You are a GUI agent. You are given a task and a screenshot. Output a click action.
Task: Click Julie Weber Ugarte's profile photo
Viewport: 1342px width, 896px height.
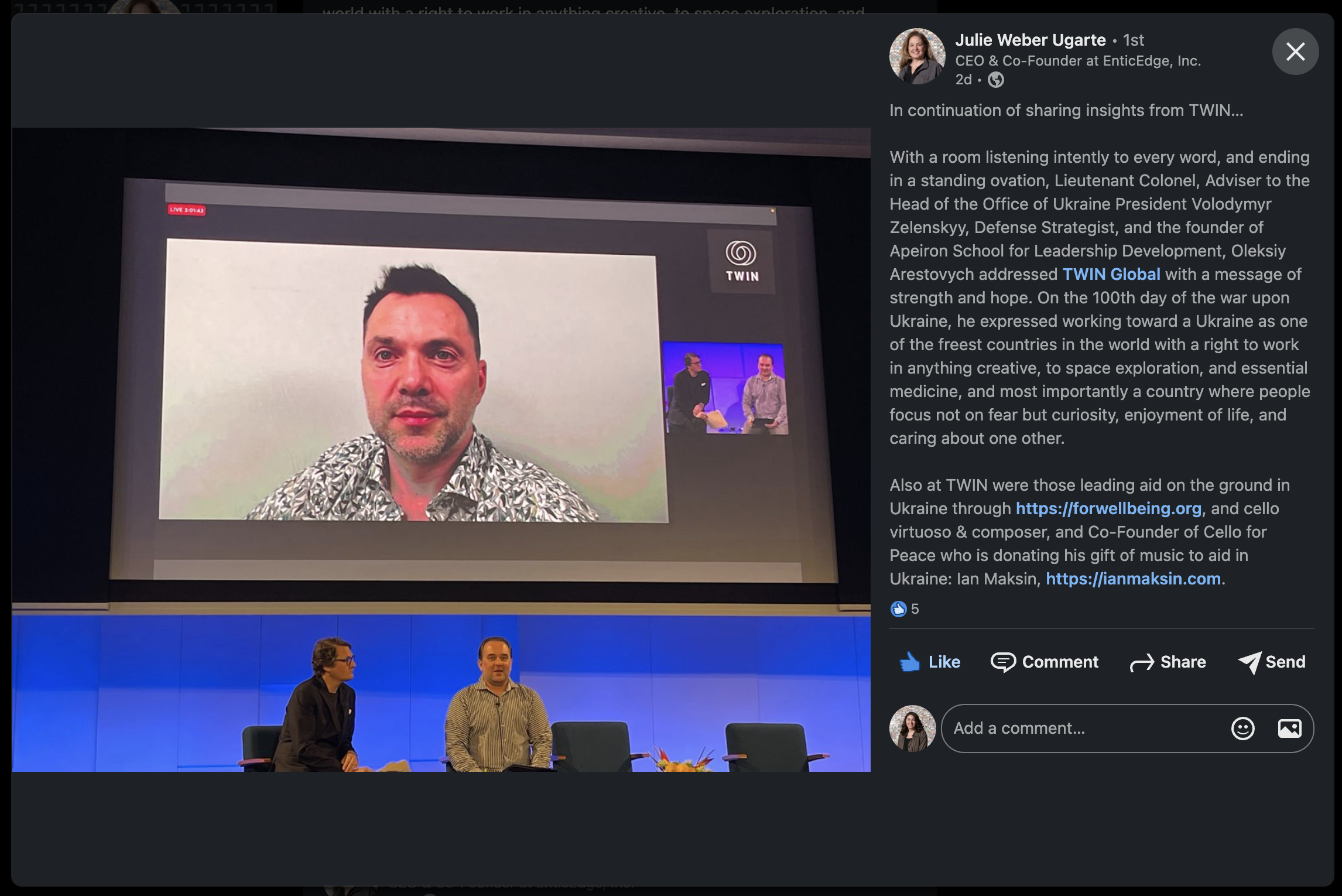coord(917,56)
